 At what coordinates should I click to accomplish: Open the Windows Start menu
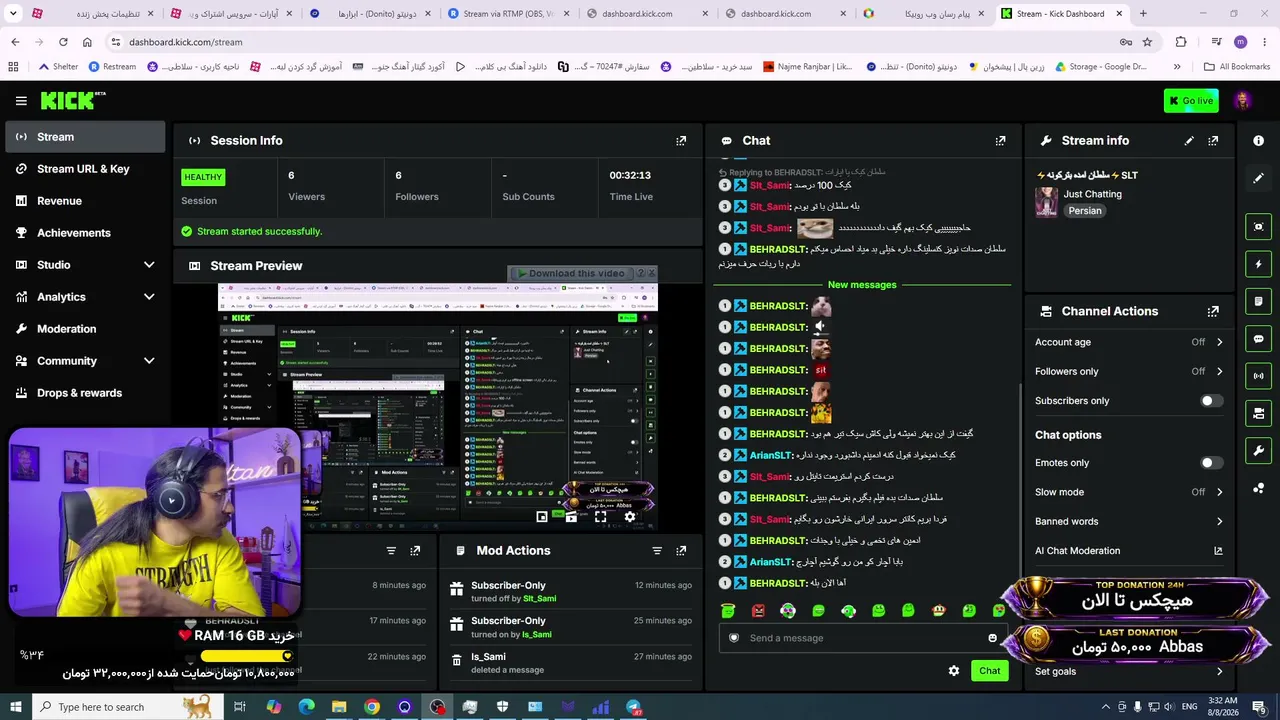click(16, 707)
